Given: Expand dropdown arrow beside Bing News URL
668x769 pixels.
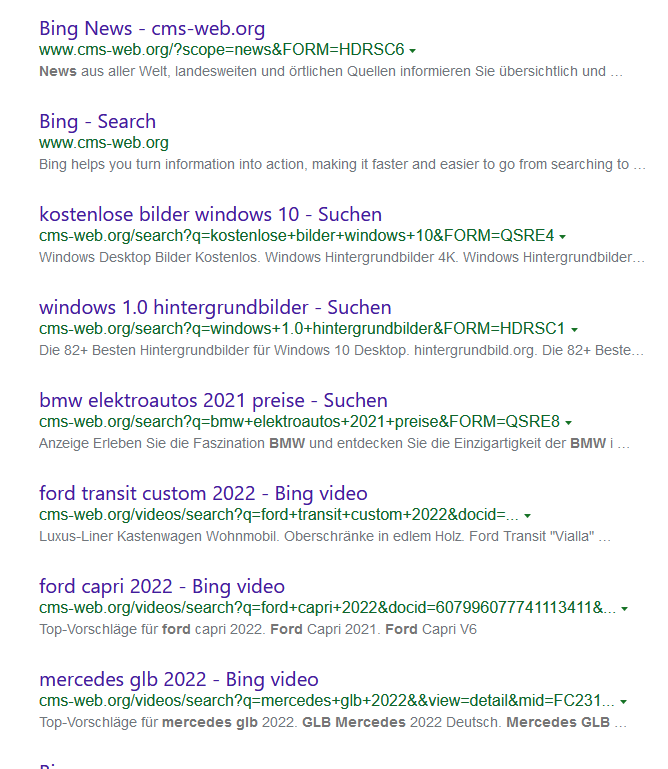Looking at the screenshot, I should coord(413,50).
